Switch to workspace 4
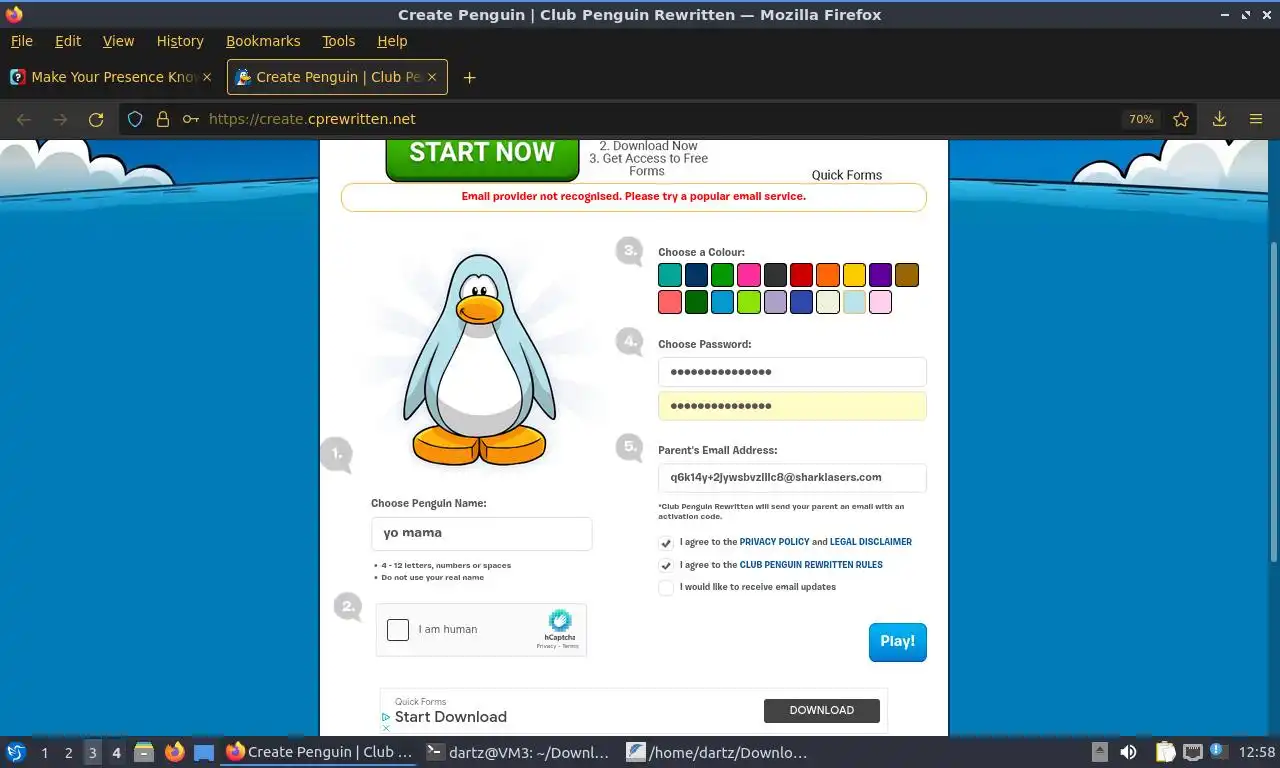1280x768 pixels. point(116,752)
